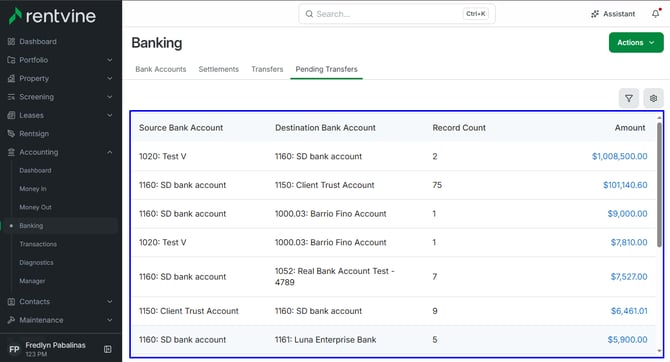
Task: Open the $9,000.00 amount link
Action: [627, 213]
